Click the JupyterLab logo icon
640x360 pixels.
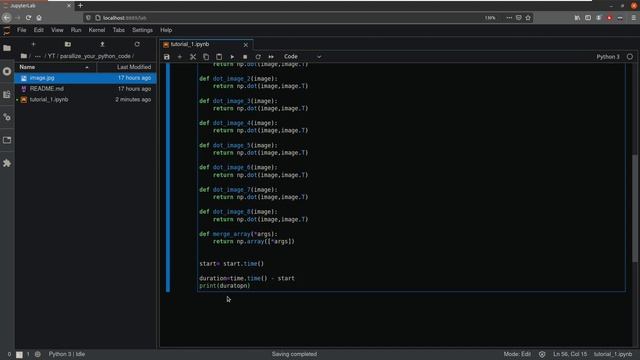click(7, 30)
